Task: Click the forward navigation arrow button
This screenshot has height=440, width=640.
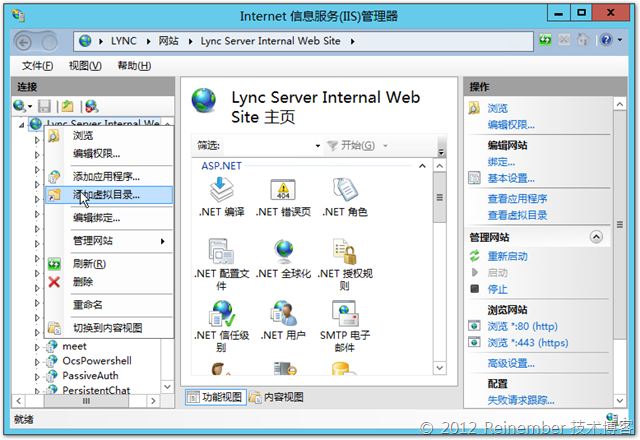Action: pyautogui.click(x=49, y=42)
